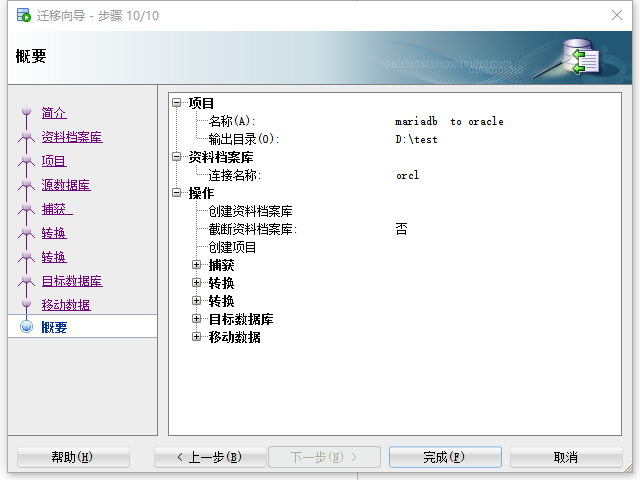Select the current 概要 step in sidebar
This screenshot has width=640, height=480.
click(82, 326)
